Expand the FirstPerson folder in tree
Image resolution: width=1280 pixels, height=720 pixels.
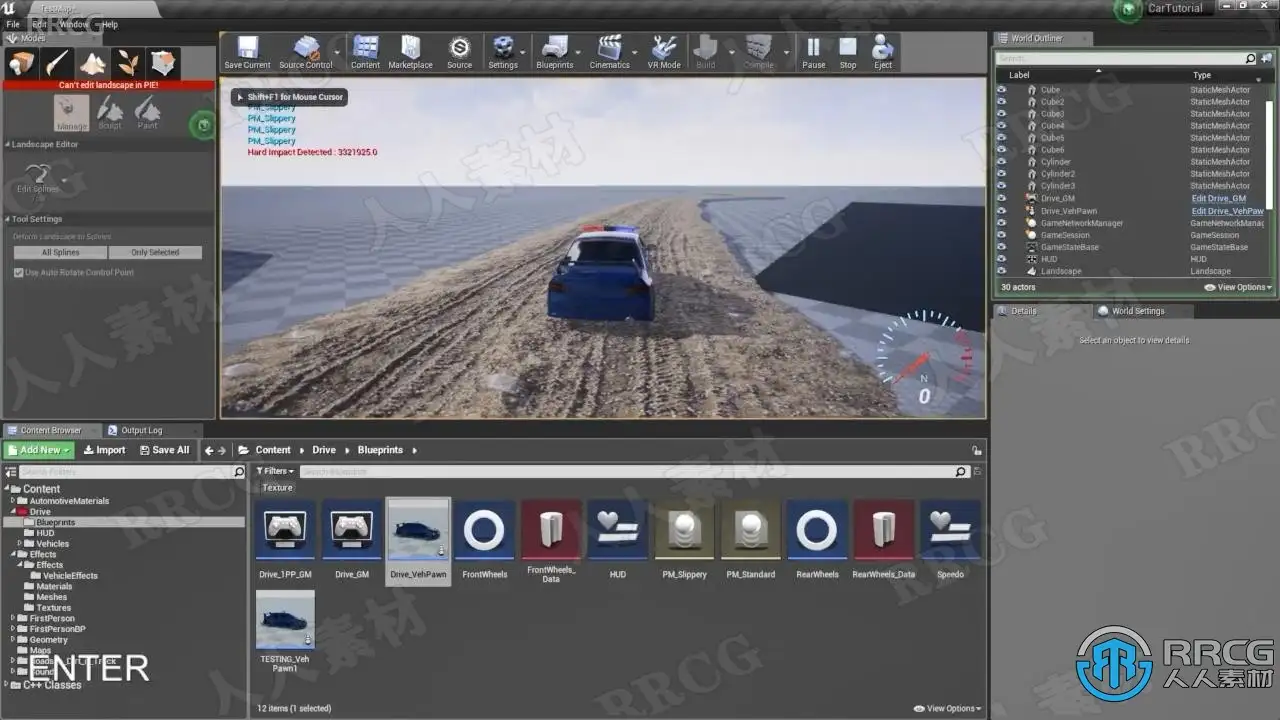click(13, 619)
